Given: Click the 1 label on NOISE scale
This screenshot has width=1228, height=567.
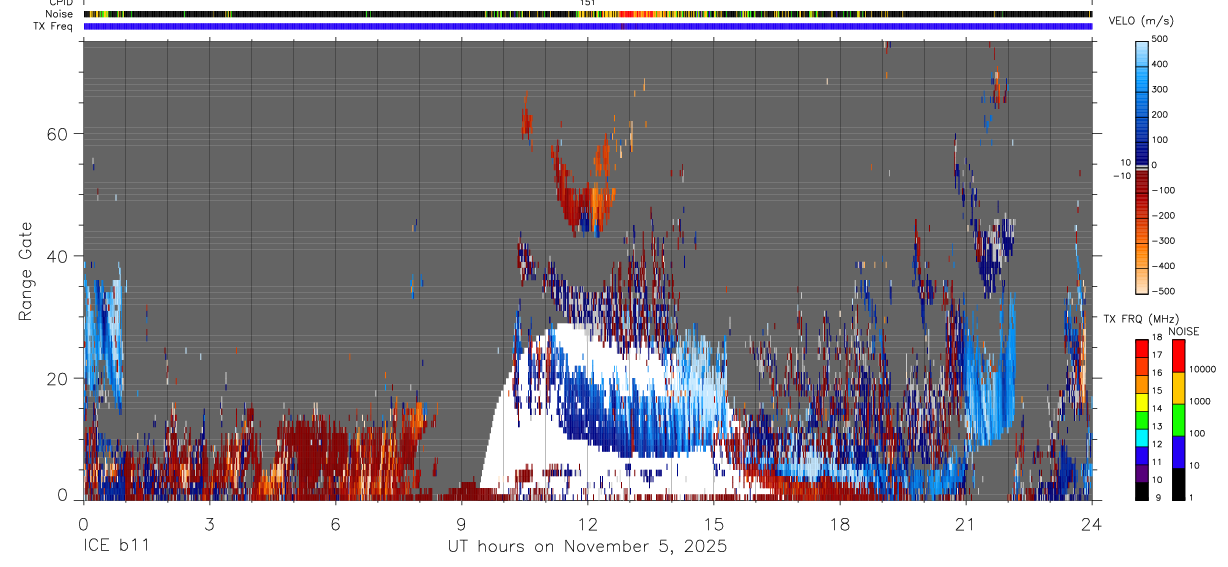Looking at the screenshot, I should [1191, 497].
